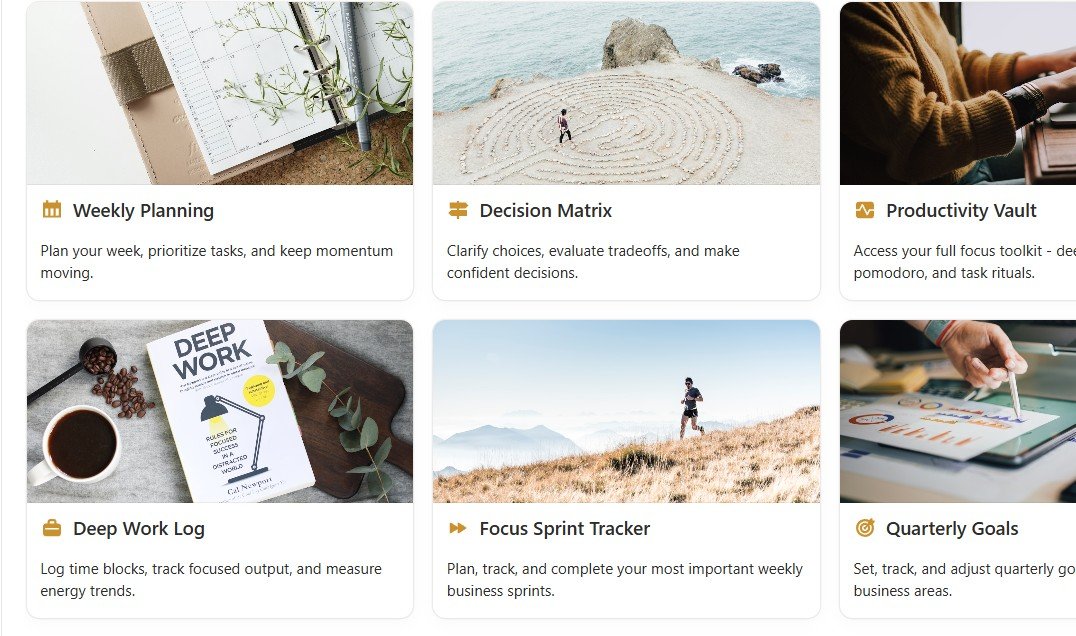Viewport: 1076px width, 636px height.
Task: Click the tablet charts cover image
Action: tap(958, 412)
